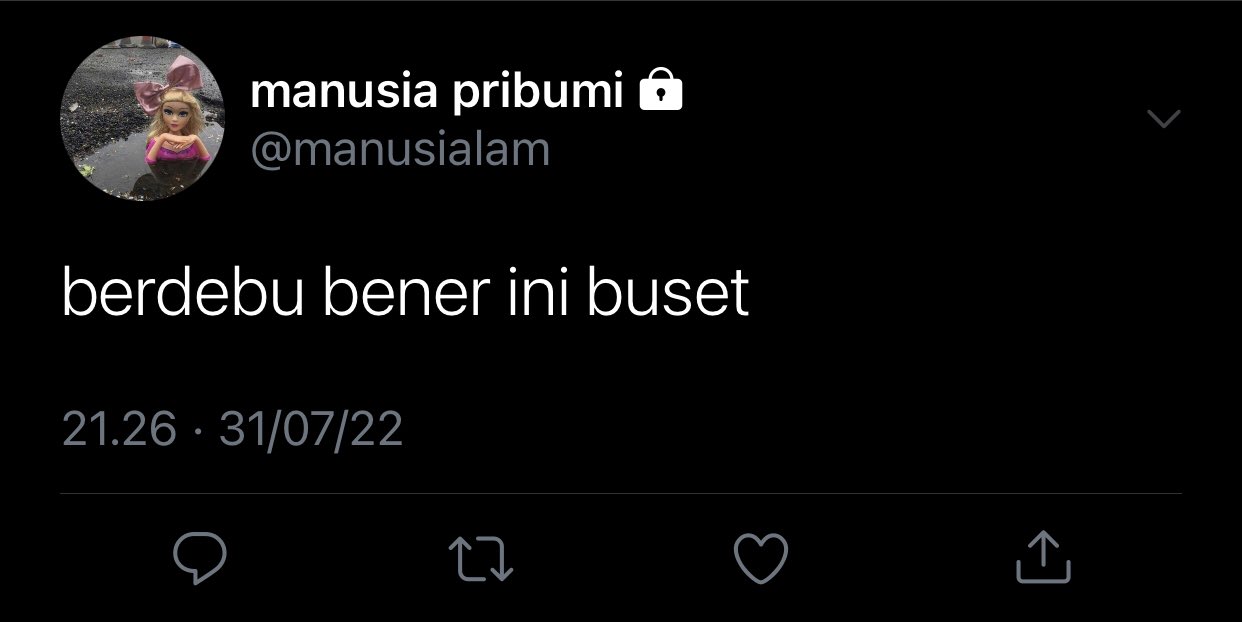Open the tweet options chevron menu

click(x=1163, y=119)
